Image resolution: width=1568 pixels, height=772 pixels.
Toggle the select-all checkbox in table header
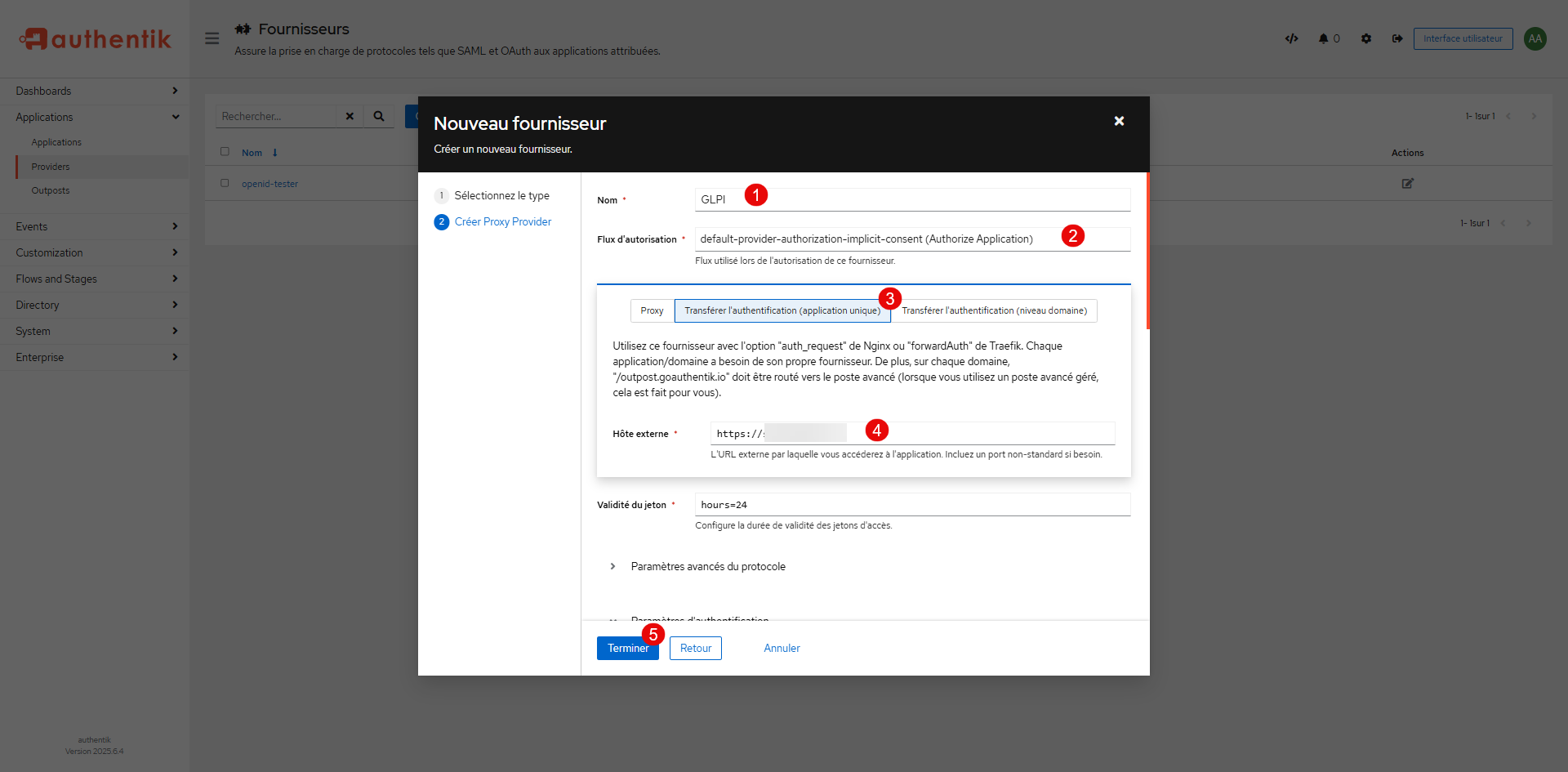click(225, 152)
